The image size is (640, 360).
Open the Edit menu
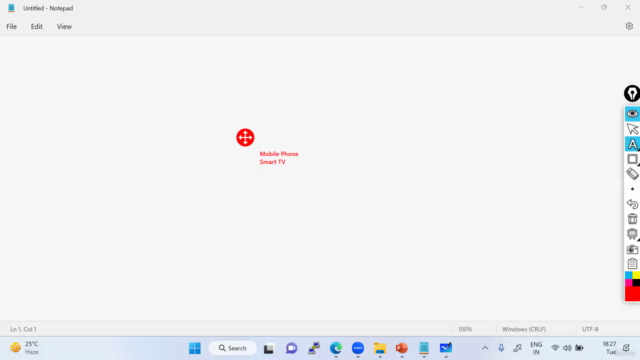[37, 27]
